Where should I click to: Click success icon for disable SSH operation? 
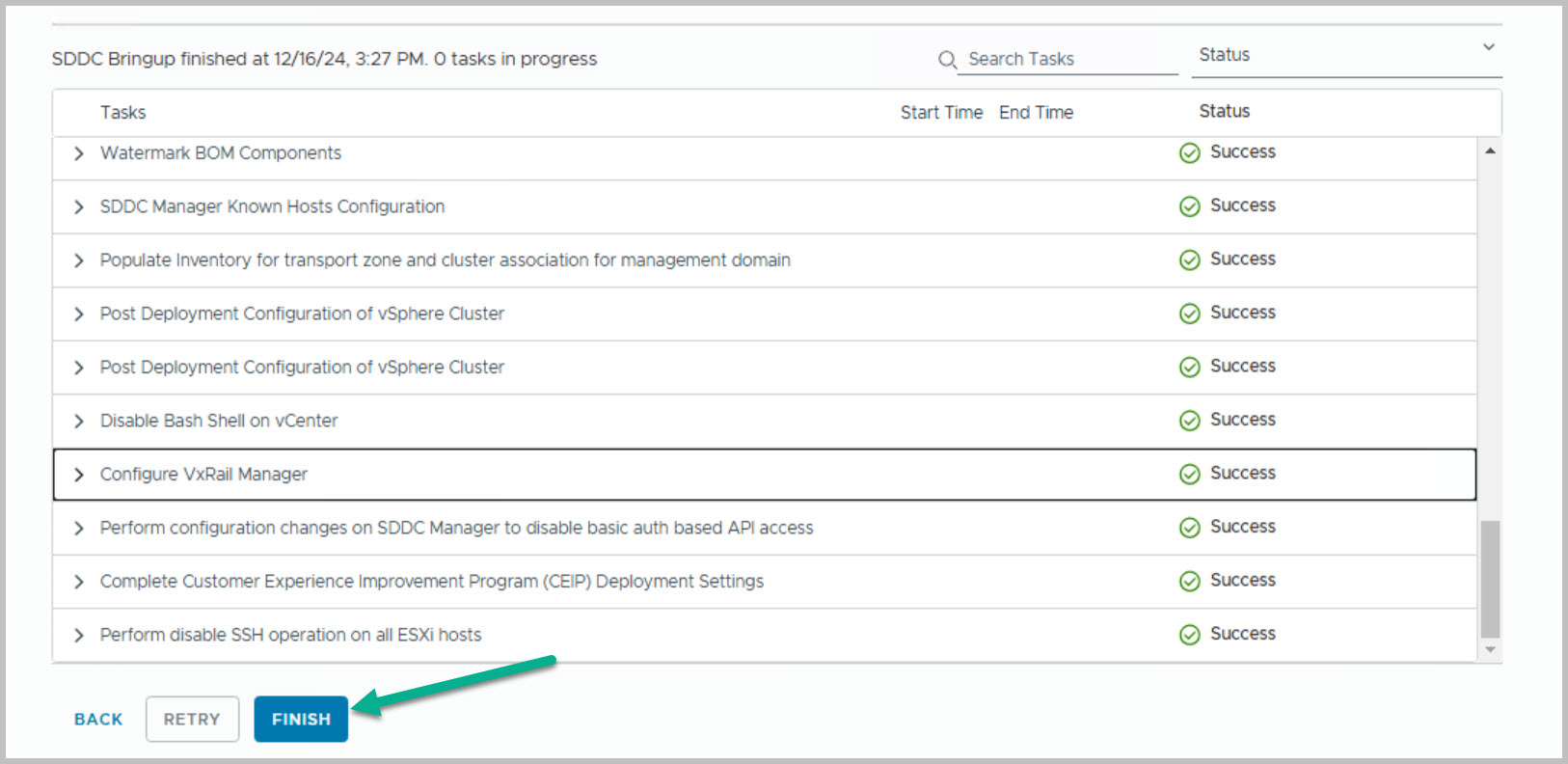(1190, 635)
